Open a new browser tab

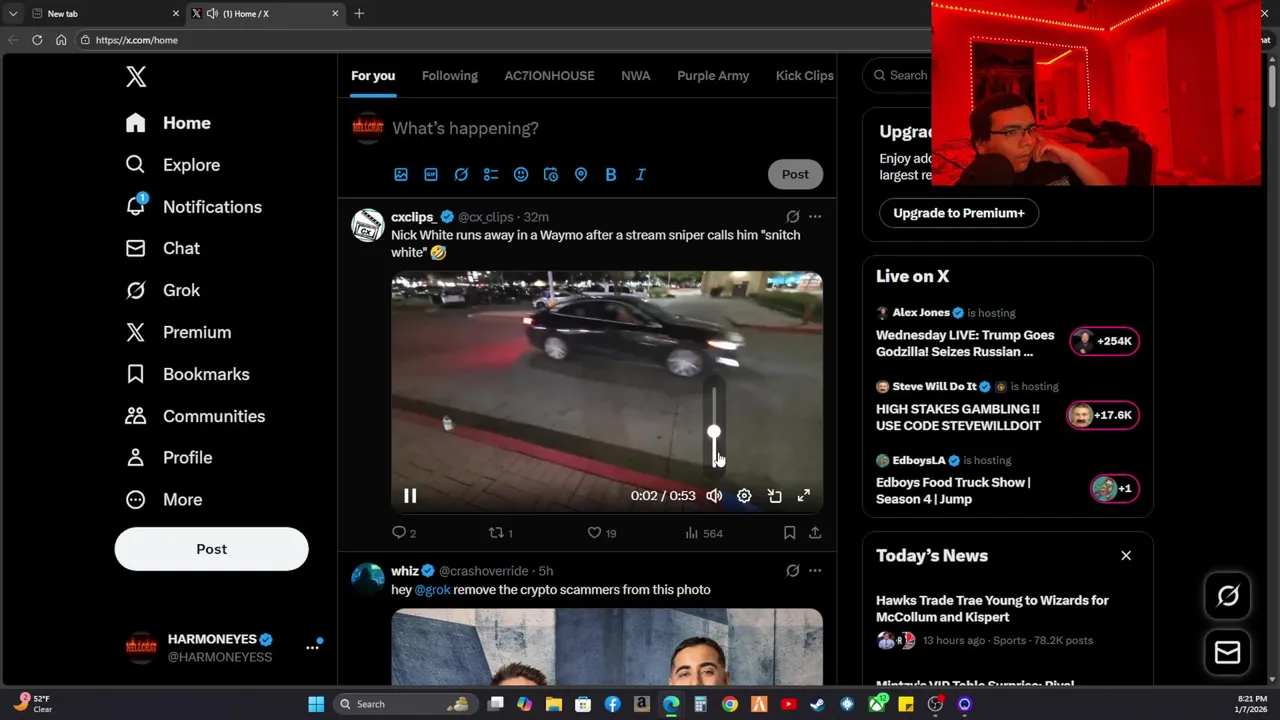(359, 13)
